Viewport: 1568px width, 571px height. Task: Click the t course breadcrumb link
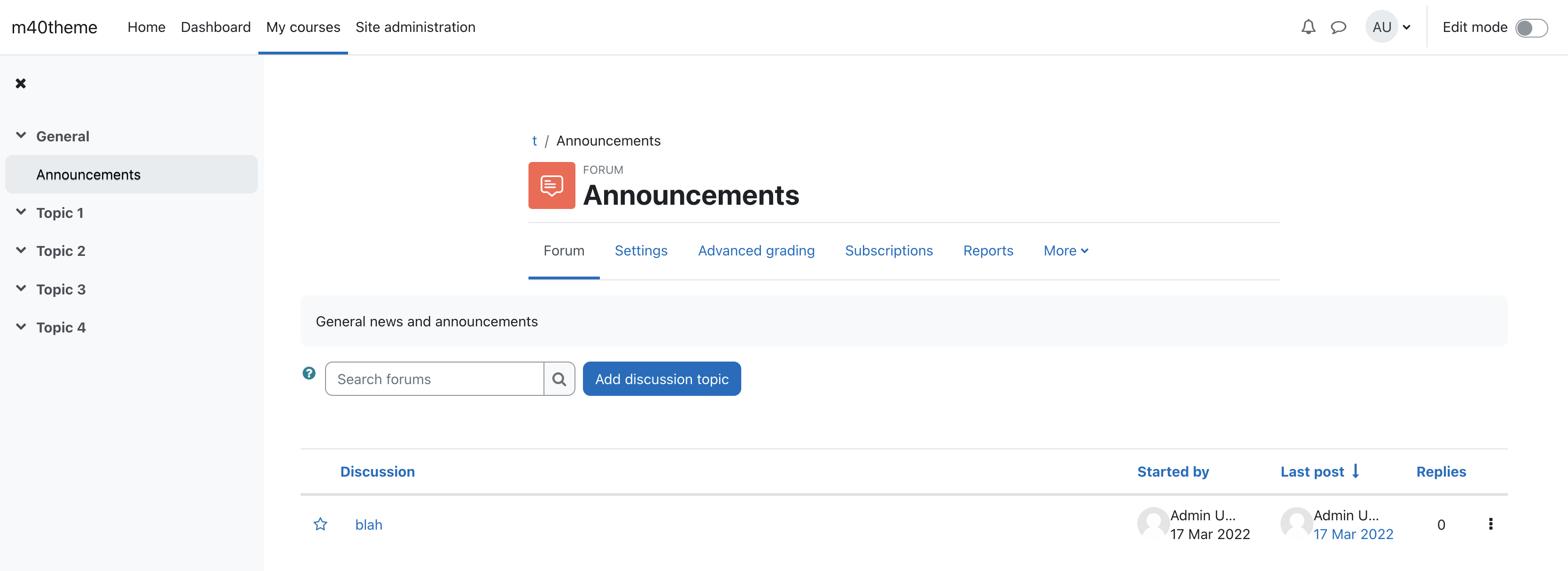pos(535,140)
